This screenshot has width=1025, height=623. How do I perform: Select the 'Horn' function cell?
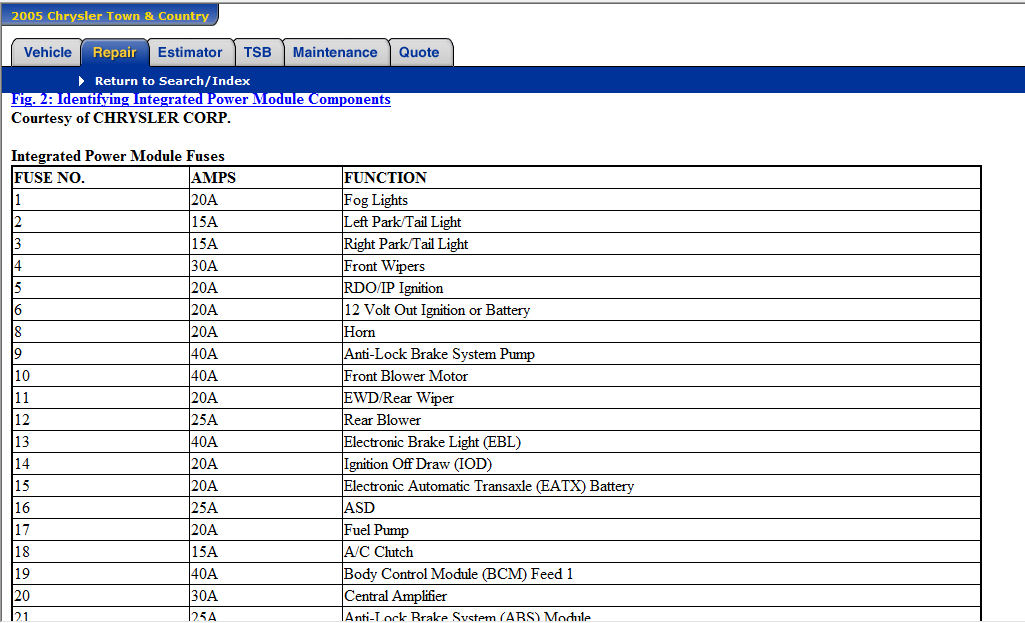(x=661, y=332)
